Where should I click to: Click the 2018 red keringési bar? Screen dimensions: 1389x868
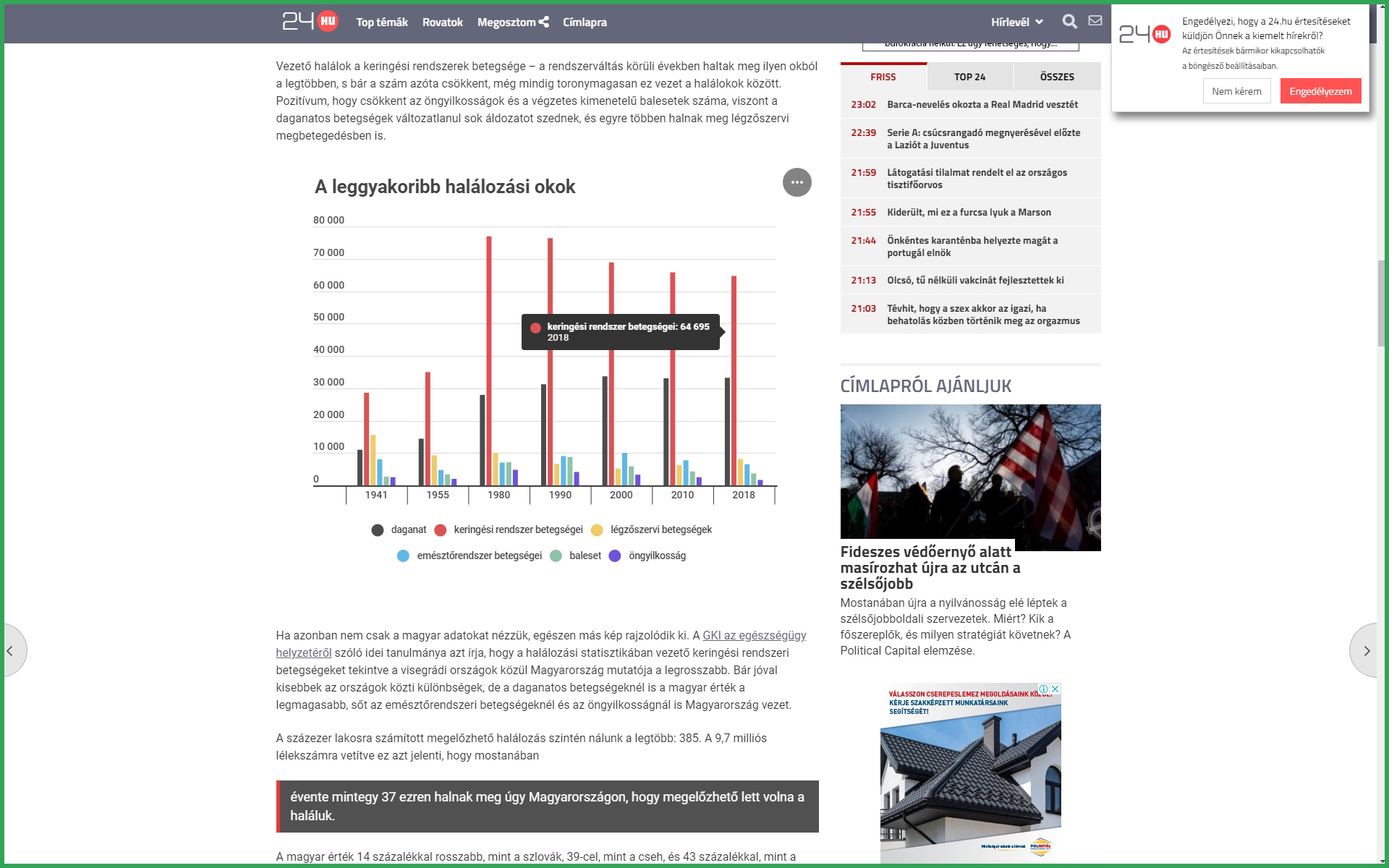coord(734,380)
